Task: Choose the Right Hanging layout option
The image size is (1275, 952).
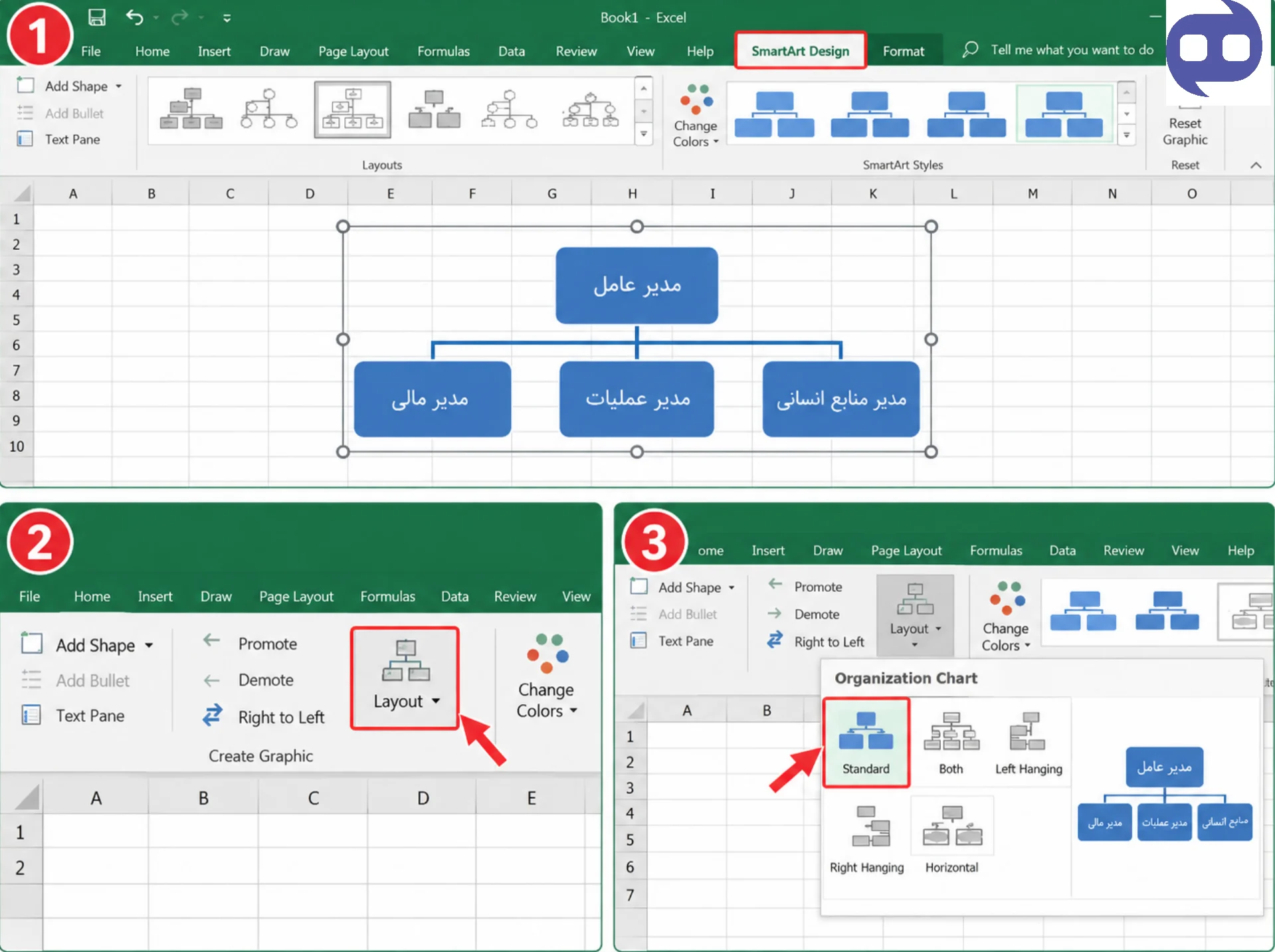Action: point(866,840)
